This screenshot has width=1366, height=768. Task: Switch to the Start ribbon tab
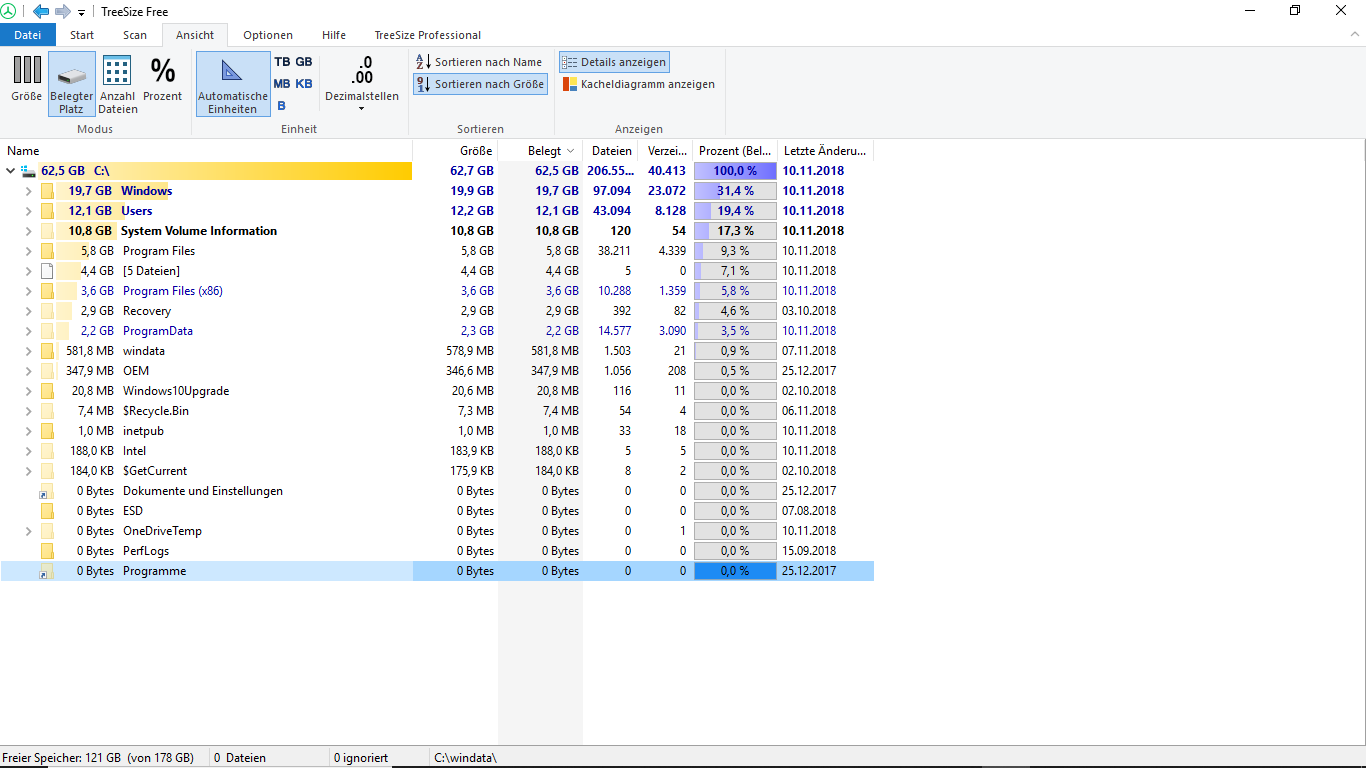point(82,35)
